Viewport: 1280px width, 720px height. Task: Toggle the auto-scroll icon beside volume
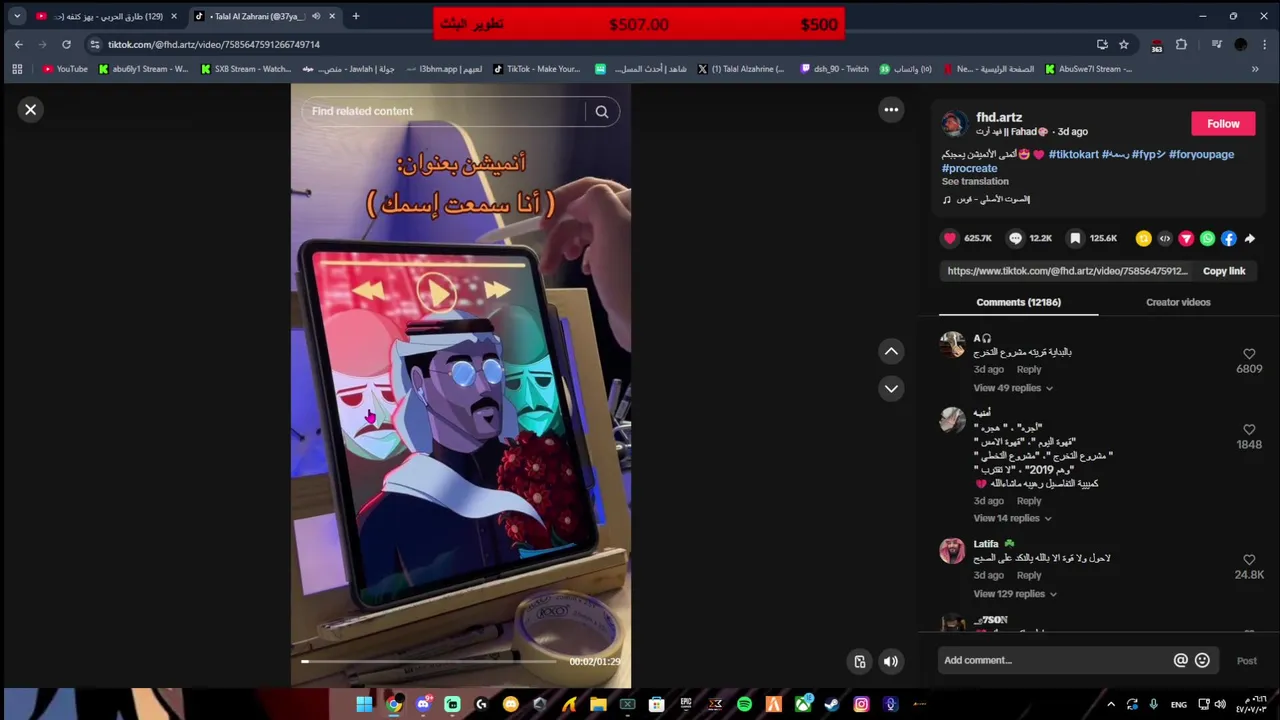(x=860, y=661)
